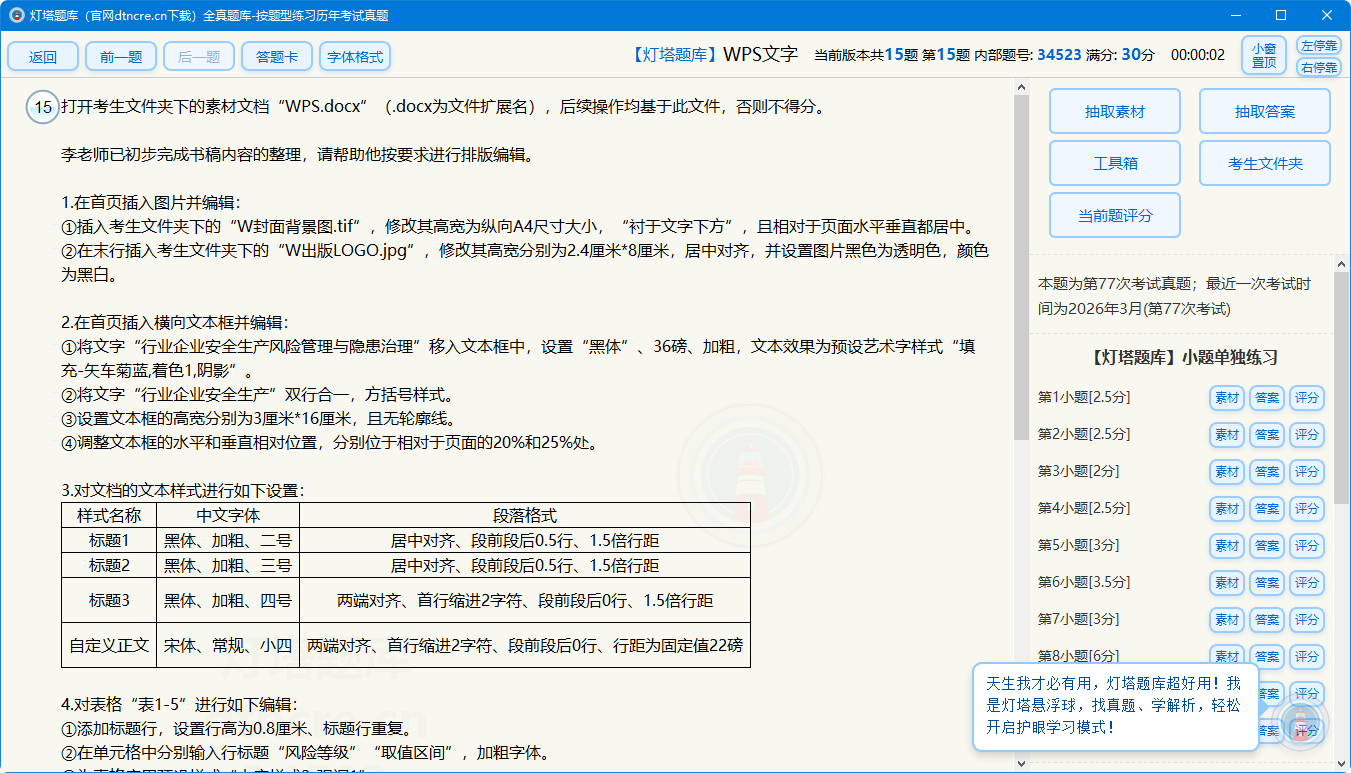
Task: Go to previous question with 前一题
Action: click(121, 57)
